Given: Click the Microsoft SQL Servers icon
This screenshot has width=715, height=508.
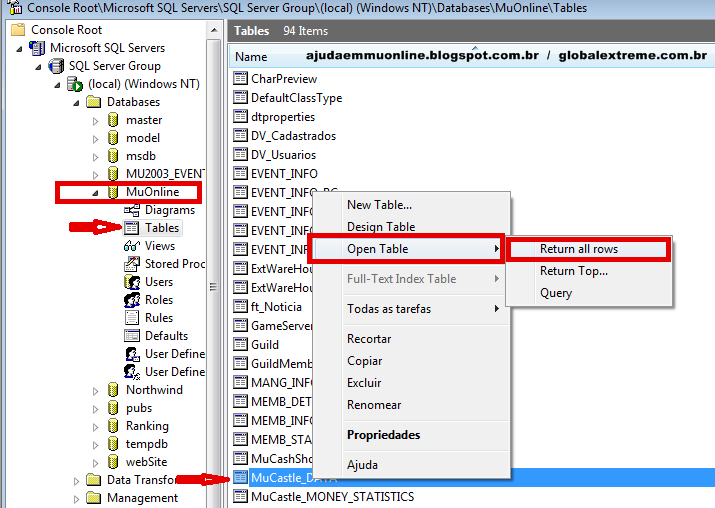Looking at the screenshot, I should tap(37, 48).
